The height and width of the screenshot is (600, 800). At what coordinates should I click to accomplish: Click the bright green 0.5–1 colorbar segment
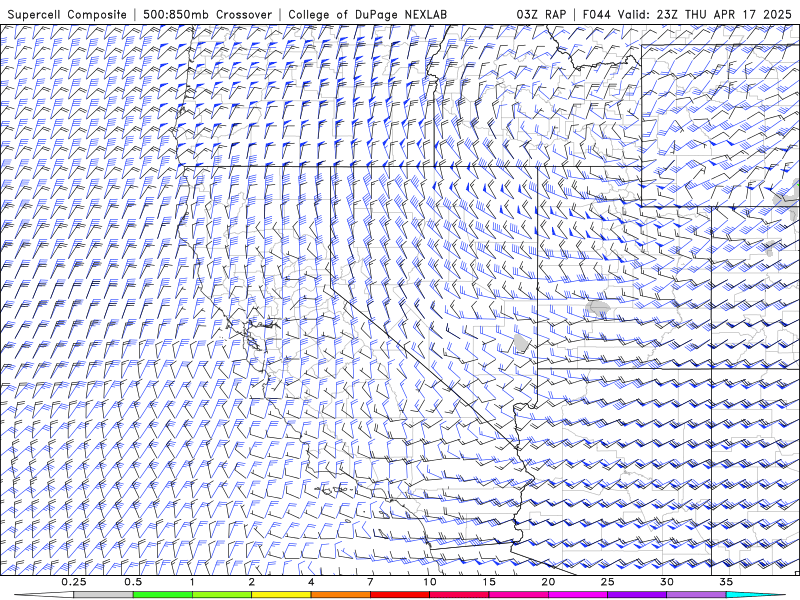[x=162, y=595]
